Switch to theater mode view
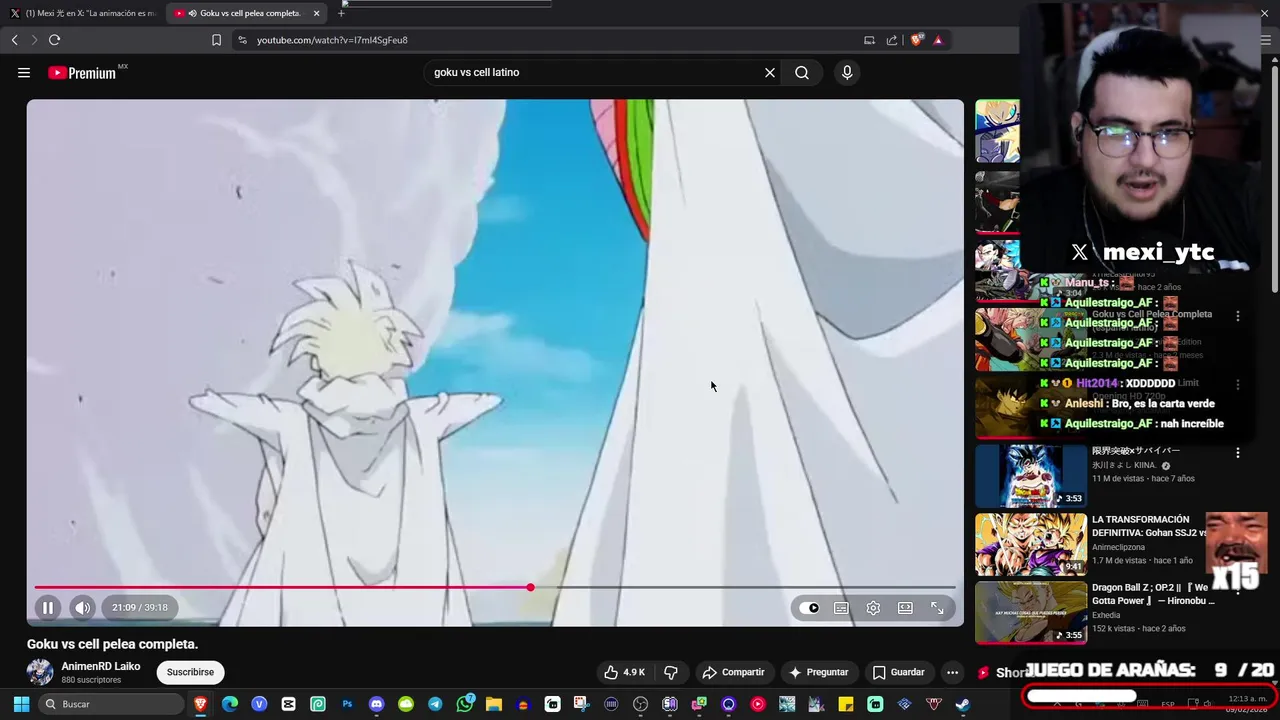Image resolution: width=1280 pixels, height=720 pixels. (x=905, y=608)
